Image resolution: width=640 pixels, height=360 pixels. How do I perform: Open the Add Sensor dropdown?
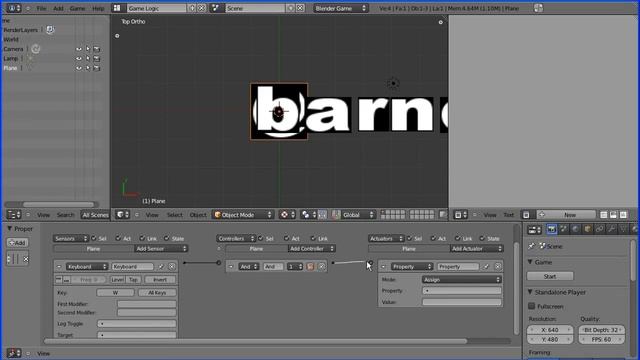pos(161,249)
